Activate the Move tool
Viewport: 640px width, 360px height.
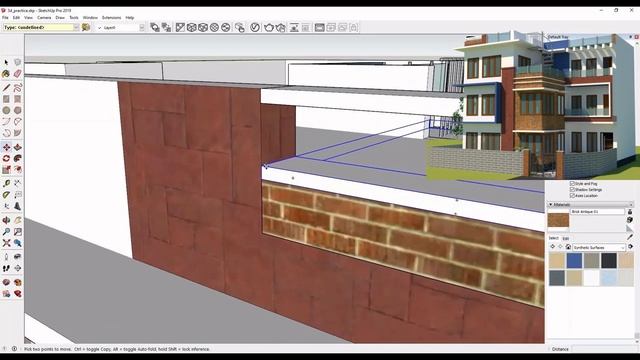(6, 147)
